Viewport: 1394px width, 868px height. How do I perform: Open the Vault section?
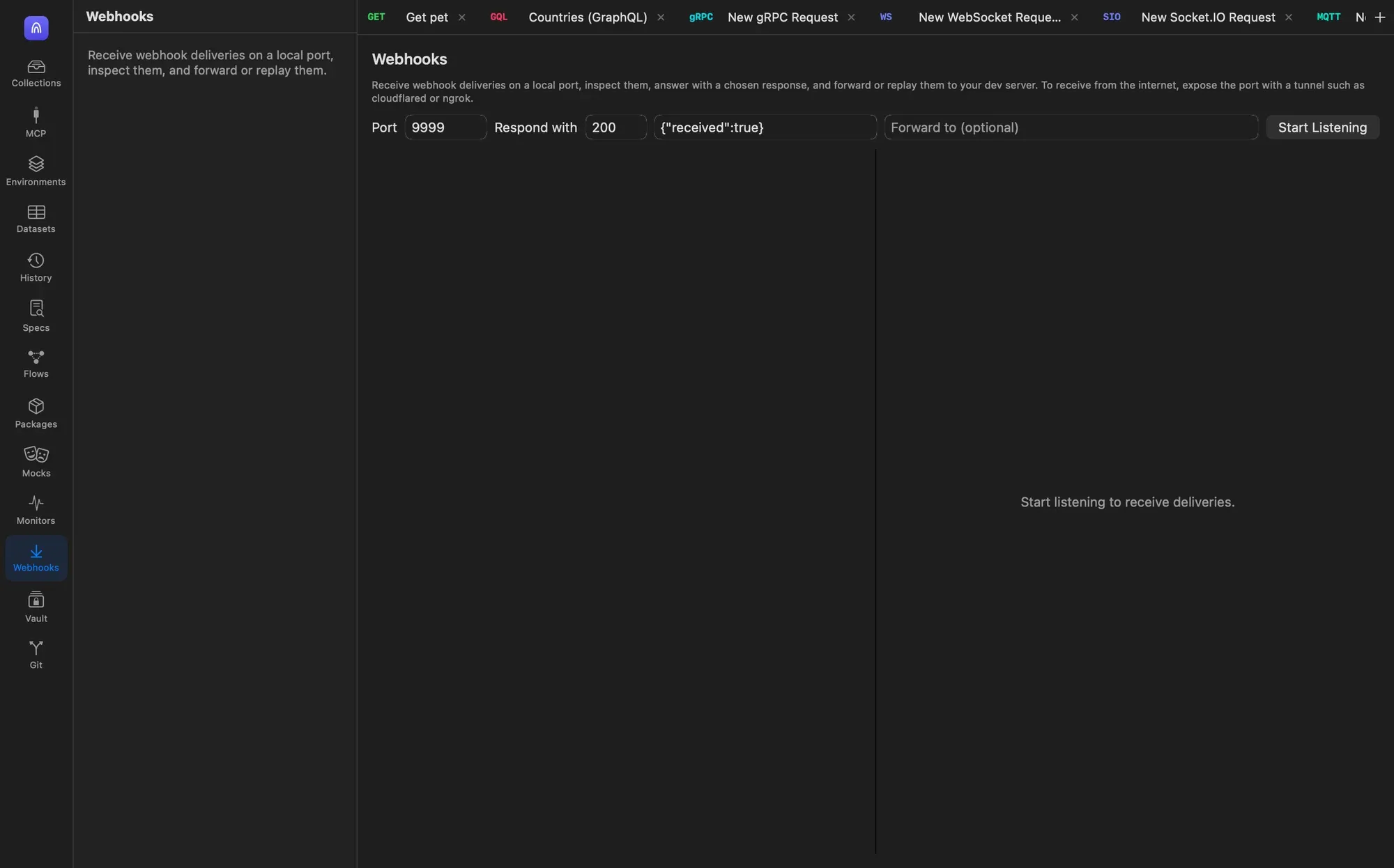click(36, 607)
